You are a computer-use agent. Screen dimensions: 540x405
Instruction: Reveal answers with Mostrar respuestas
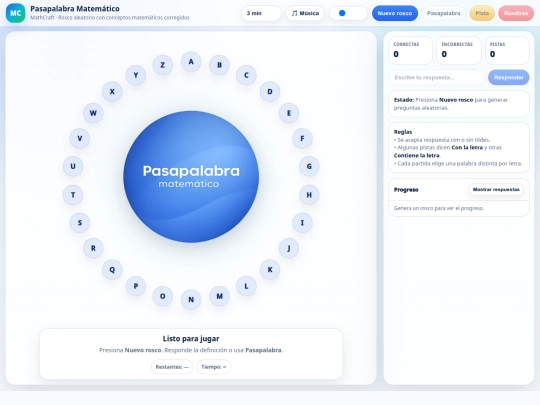pos(496,189)
